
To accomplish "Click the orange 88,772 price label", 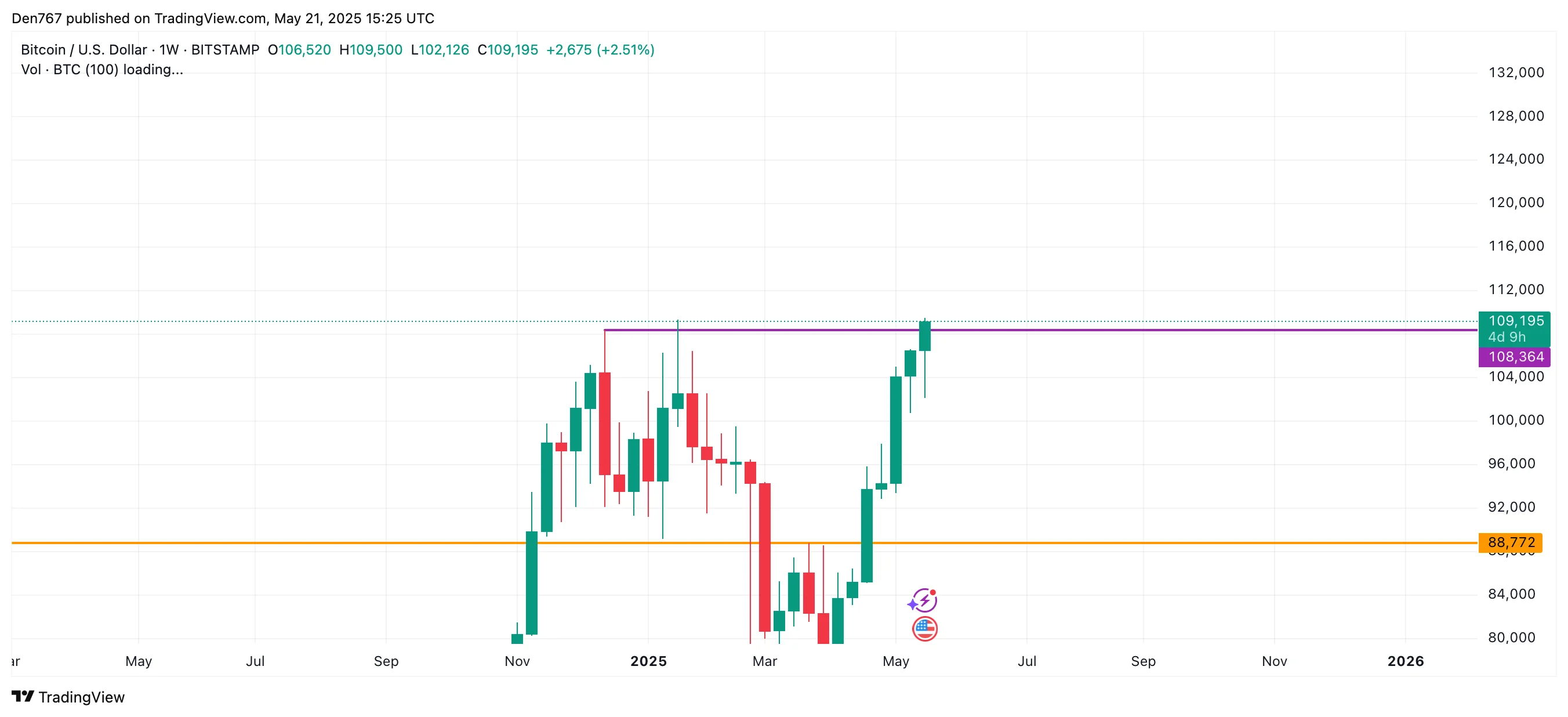I will click(x=1510, y=542).
